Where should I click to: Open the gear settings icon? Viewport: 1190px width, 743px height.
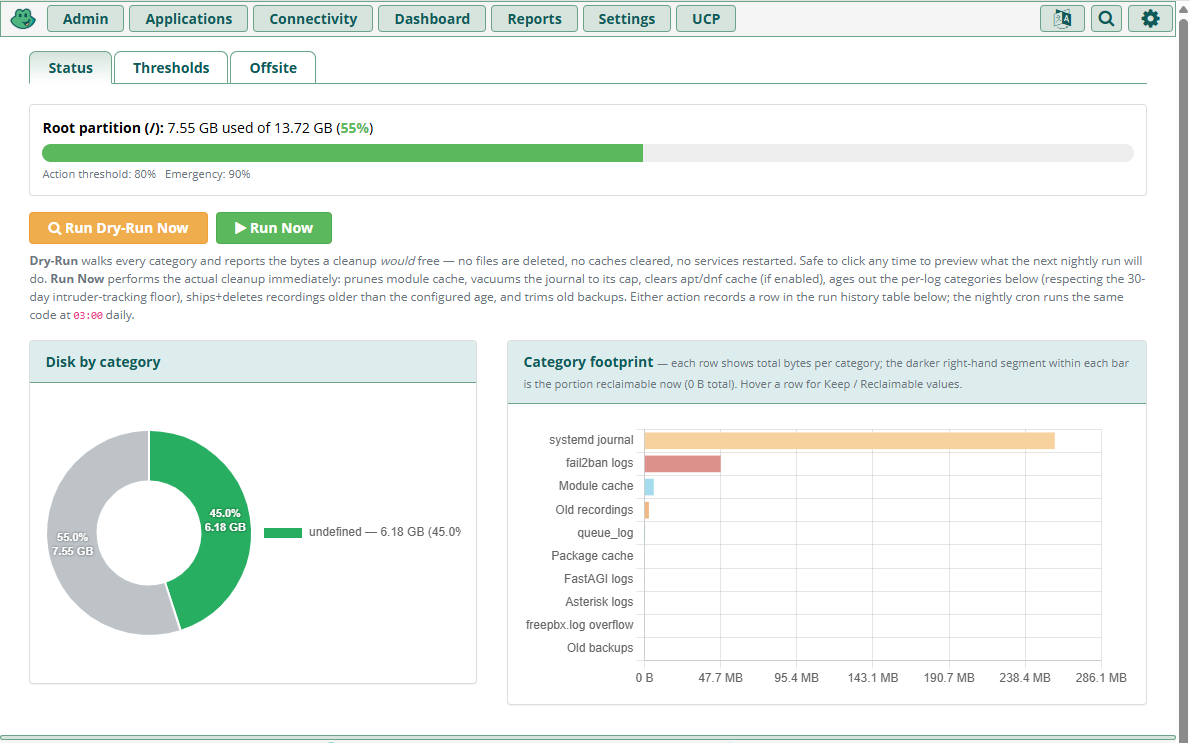tap(1150, 19)
